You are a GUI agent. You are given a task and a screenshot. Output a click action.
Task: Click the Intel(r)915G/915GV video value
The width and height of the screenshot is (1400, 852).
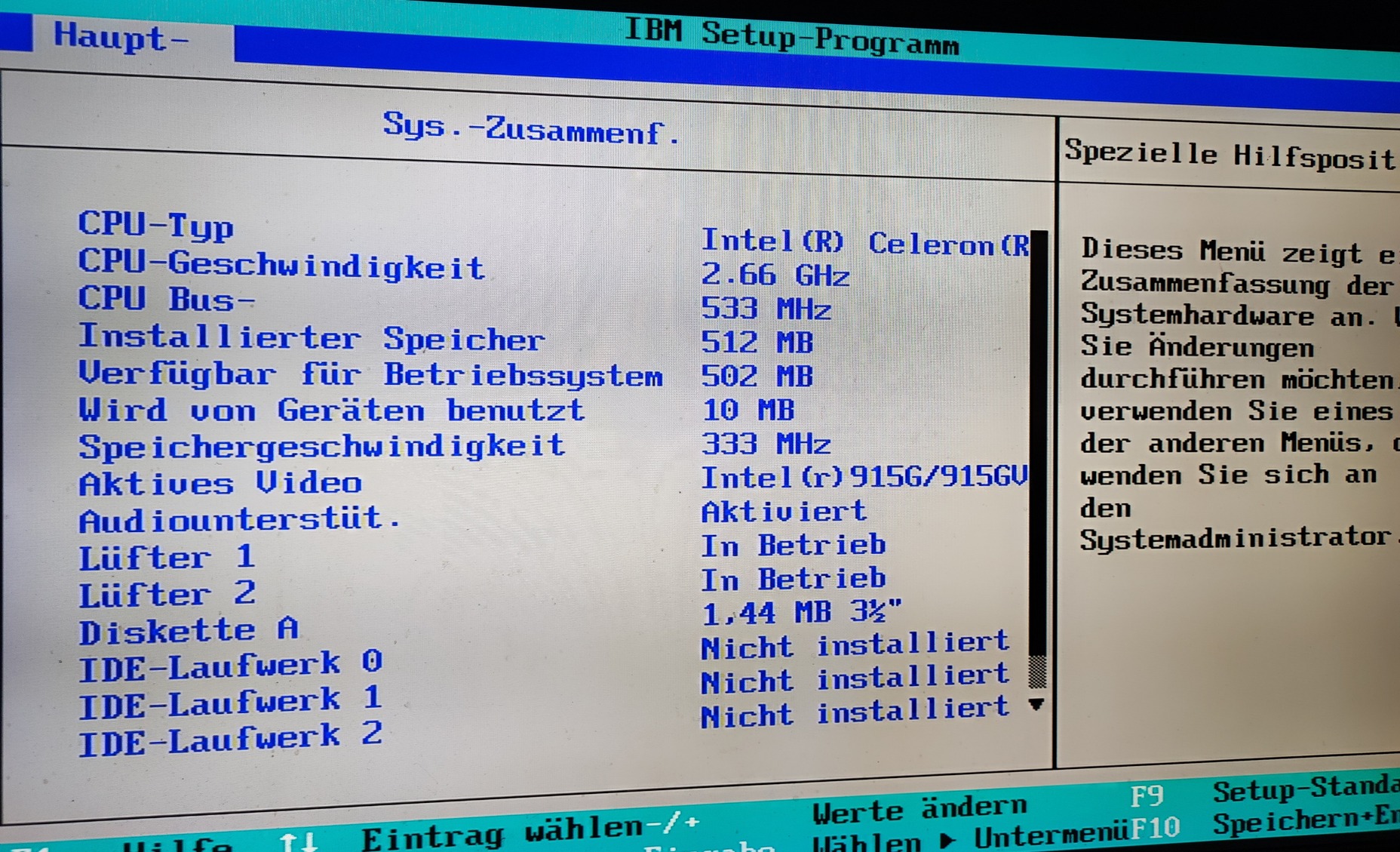pyautogui.click(x=864, y=477)
